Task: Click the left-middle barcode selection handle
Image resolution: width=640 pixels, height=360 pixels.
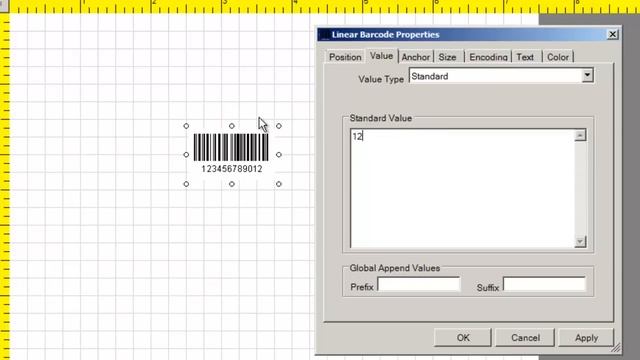Action: 186,155
